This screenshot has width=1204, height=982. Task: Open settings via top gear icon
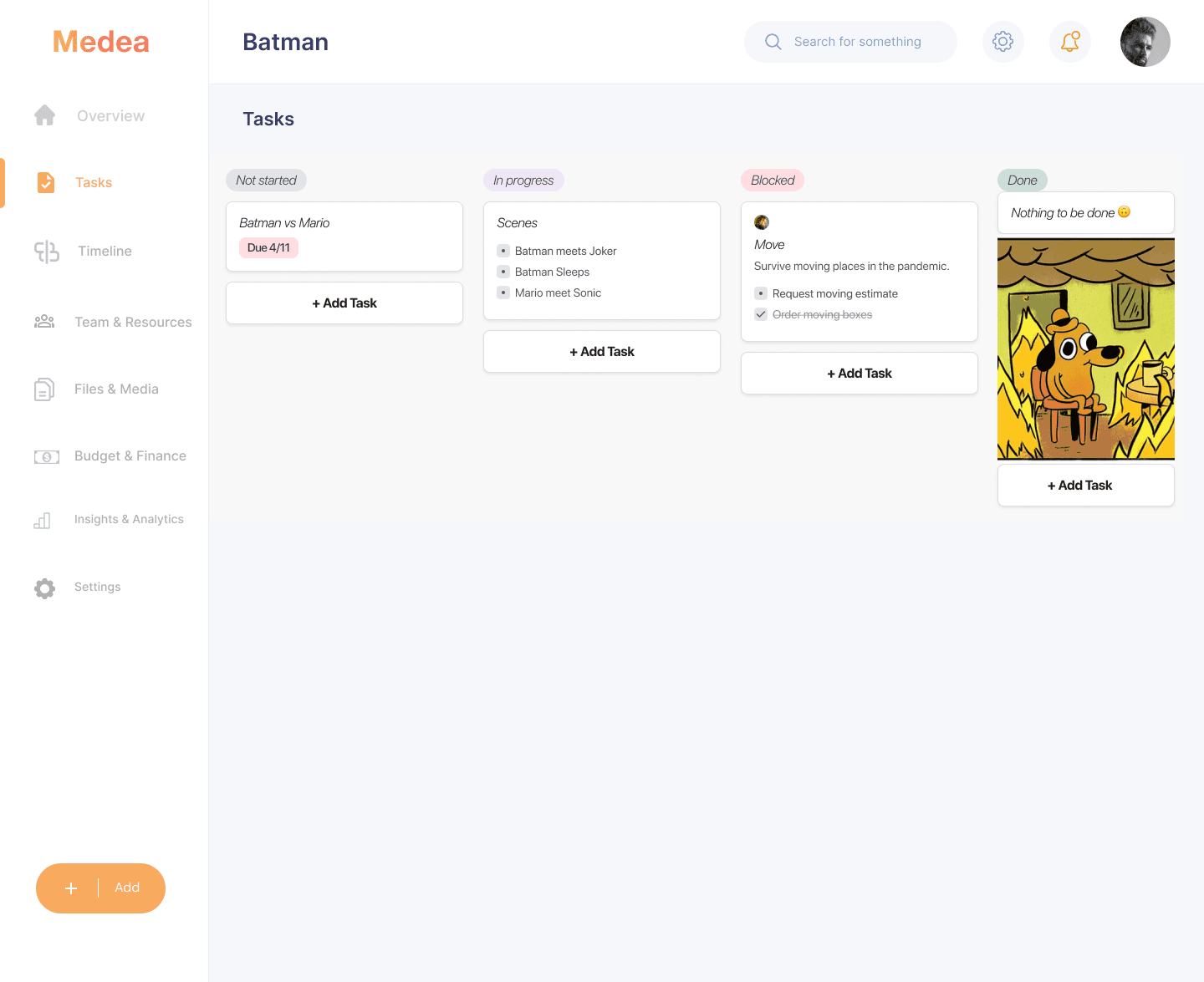(1002, 42)
